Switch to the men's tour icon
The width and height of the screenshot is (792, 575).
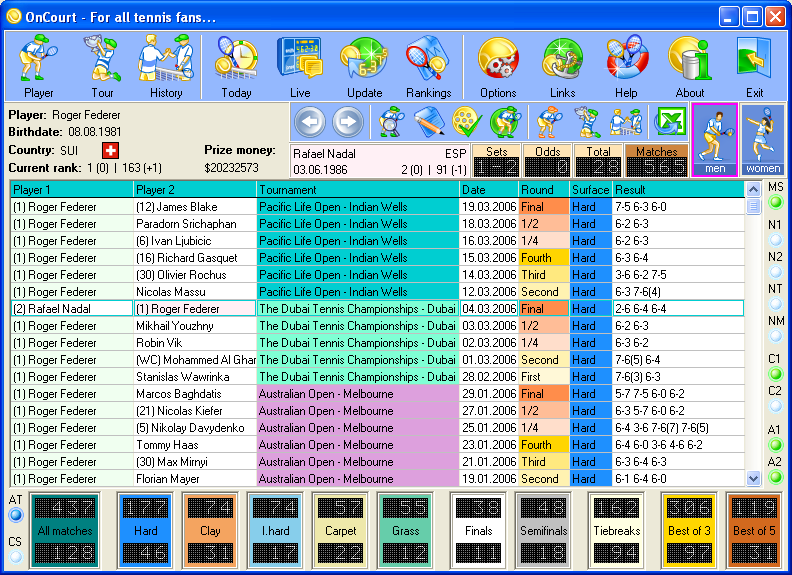(x=715, y=140)
